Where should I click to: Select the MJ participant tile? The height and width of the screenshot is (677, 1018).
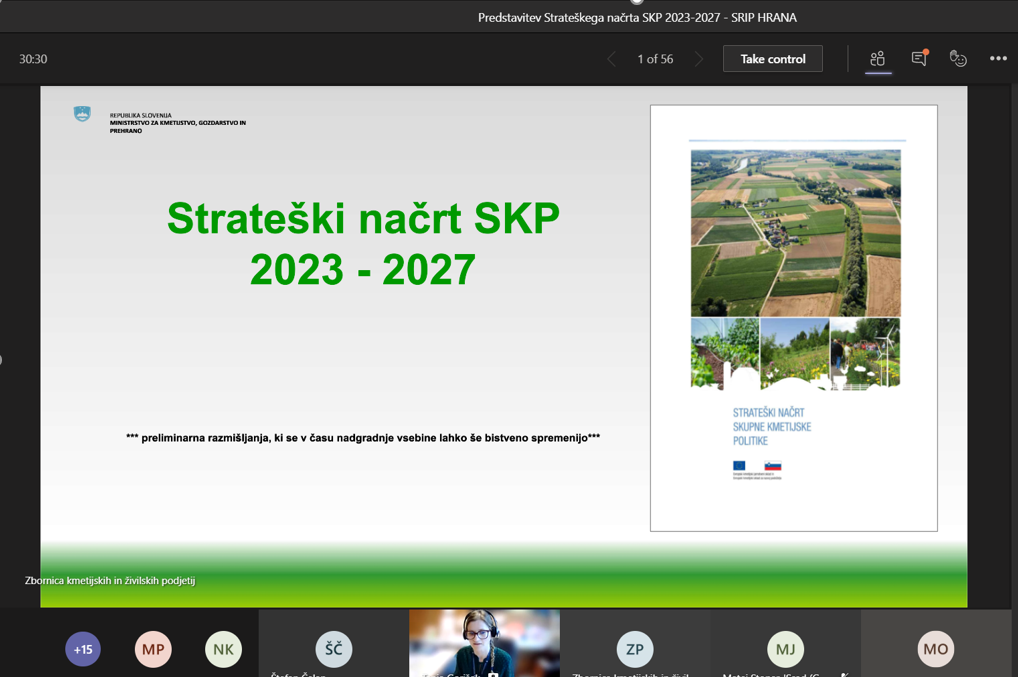(x=785, y=648)
